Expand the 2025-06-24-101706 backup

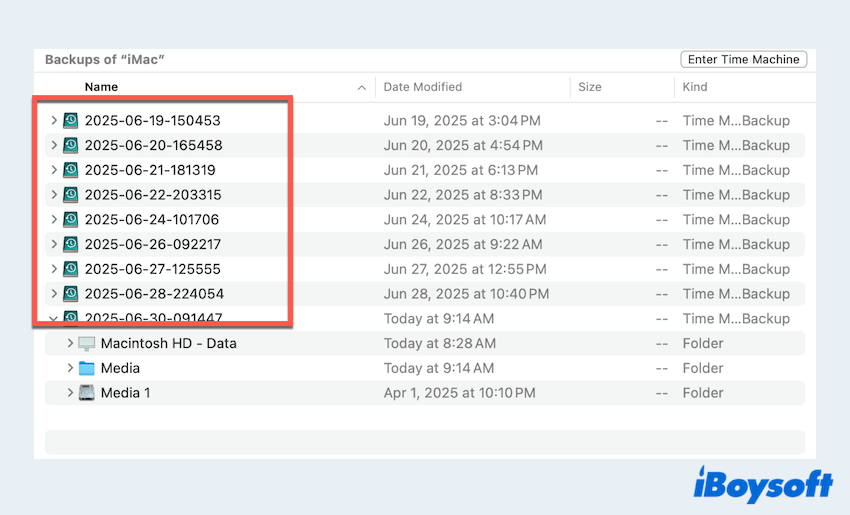point(54,220)
